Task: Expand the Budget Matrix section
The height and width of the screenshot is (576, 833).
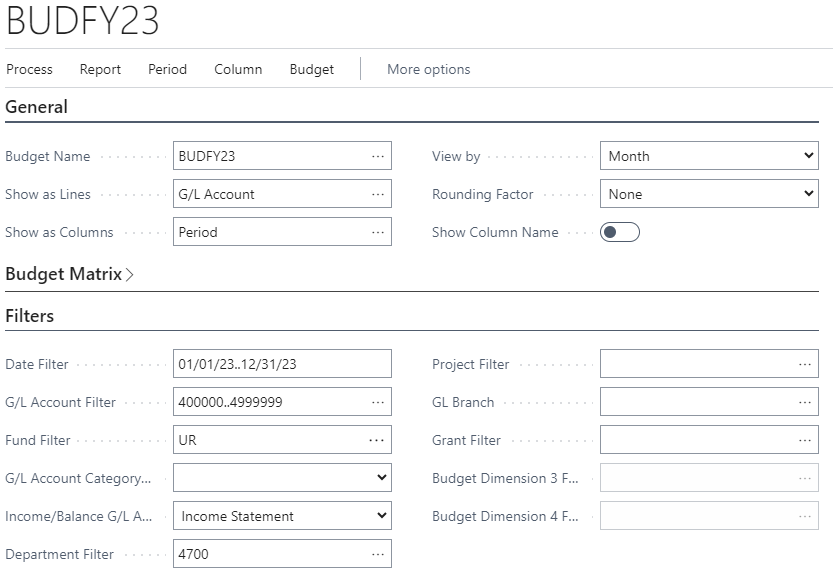Action: tap(69, 274)
